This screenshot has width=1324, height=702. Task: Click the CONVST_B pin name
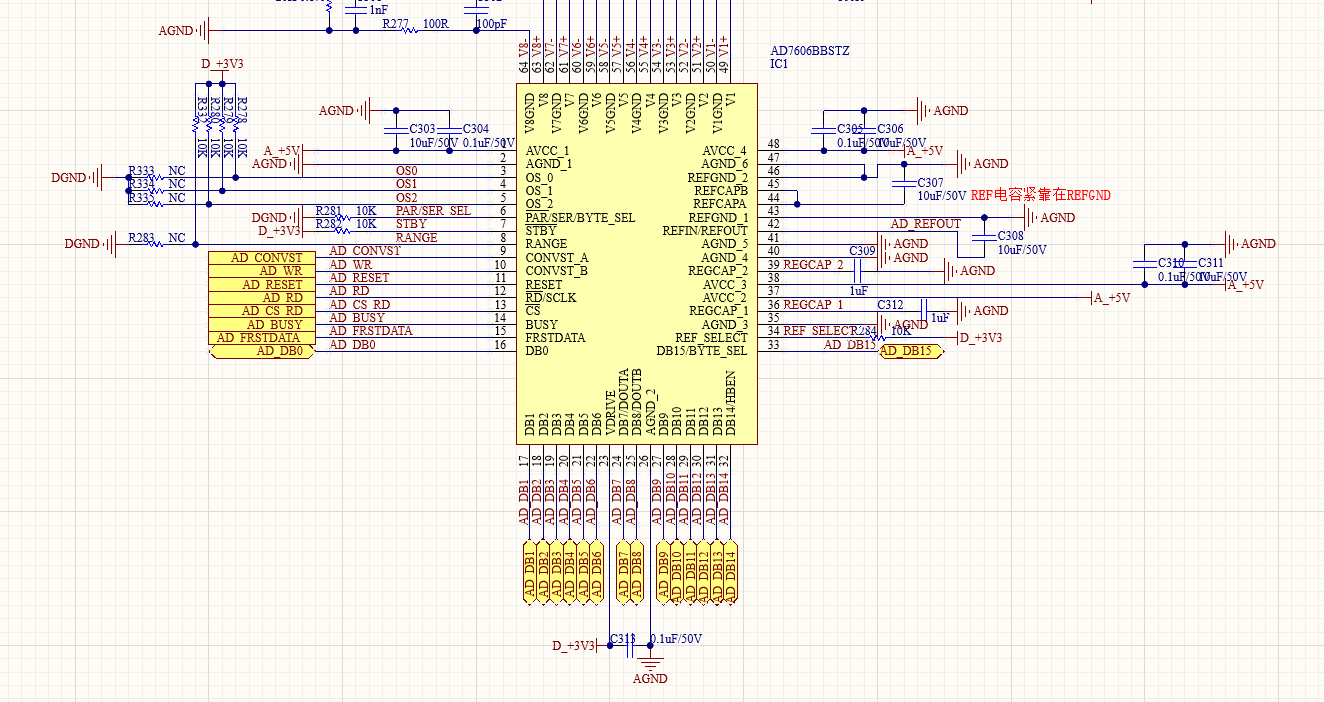(557, 270)
